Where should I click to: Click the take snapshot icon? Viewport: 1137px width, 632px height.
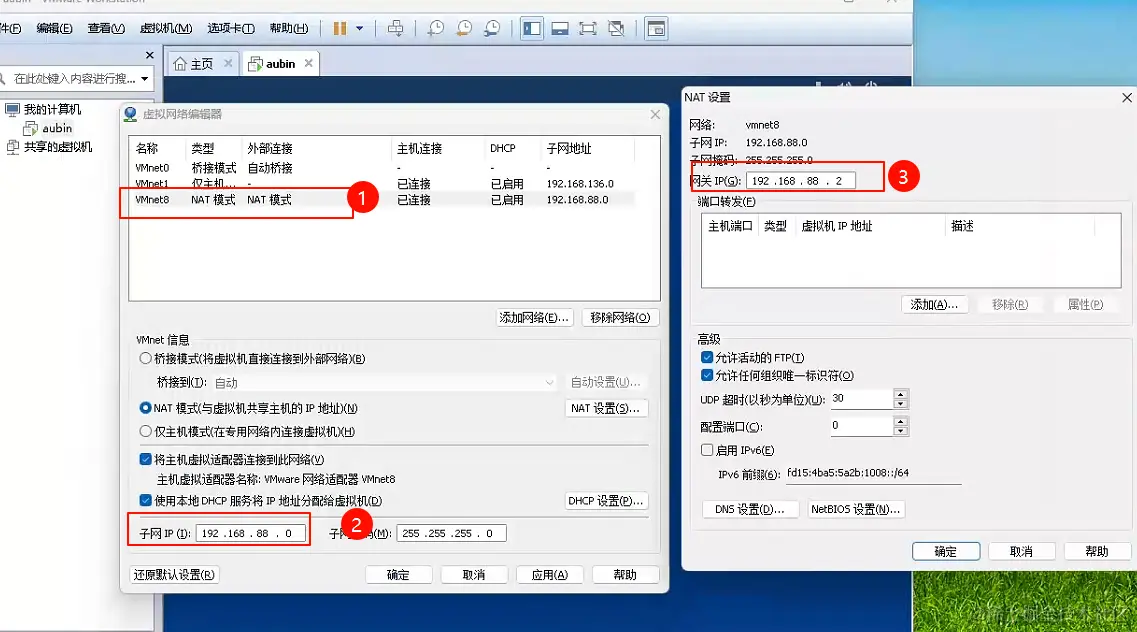pyautogui.click(x=436, y=28)
